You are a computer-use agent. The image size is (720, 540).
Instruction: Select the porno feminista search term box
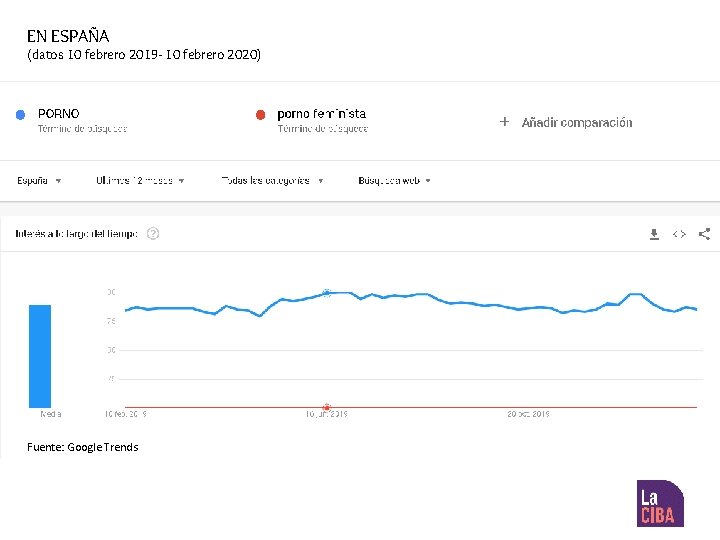pyautogui.click(x=322, y=120)
